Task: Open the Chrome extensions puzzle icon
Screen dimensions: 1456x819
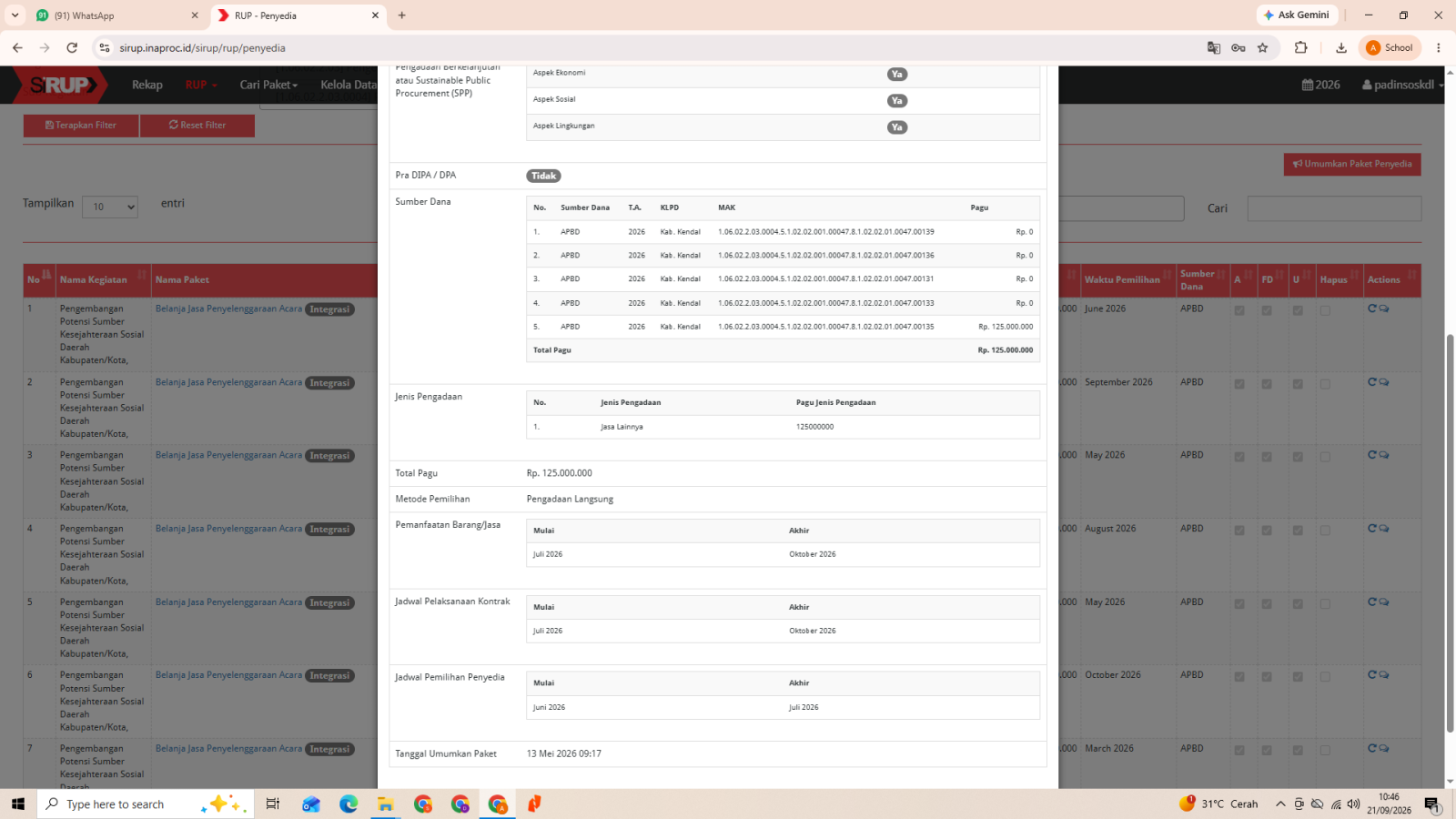Action: tap(1300, 47)
